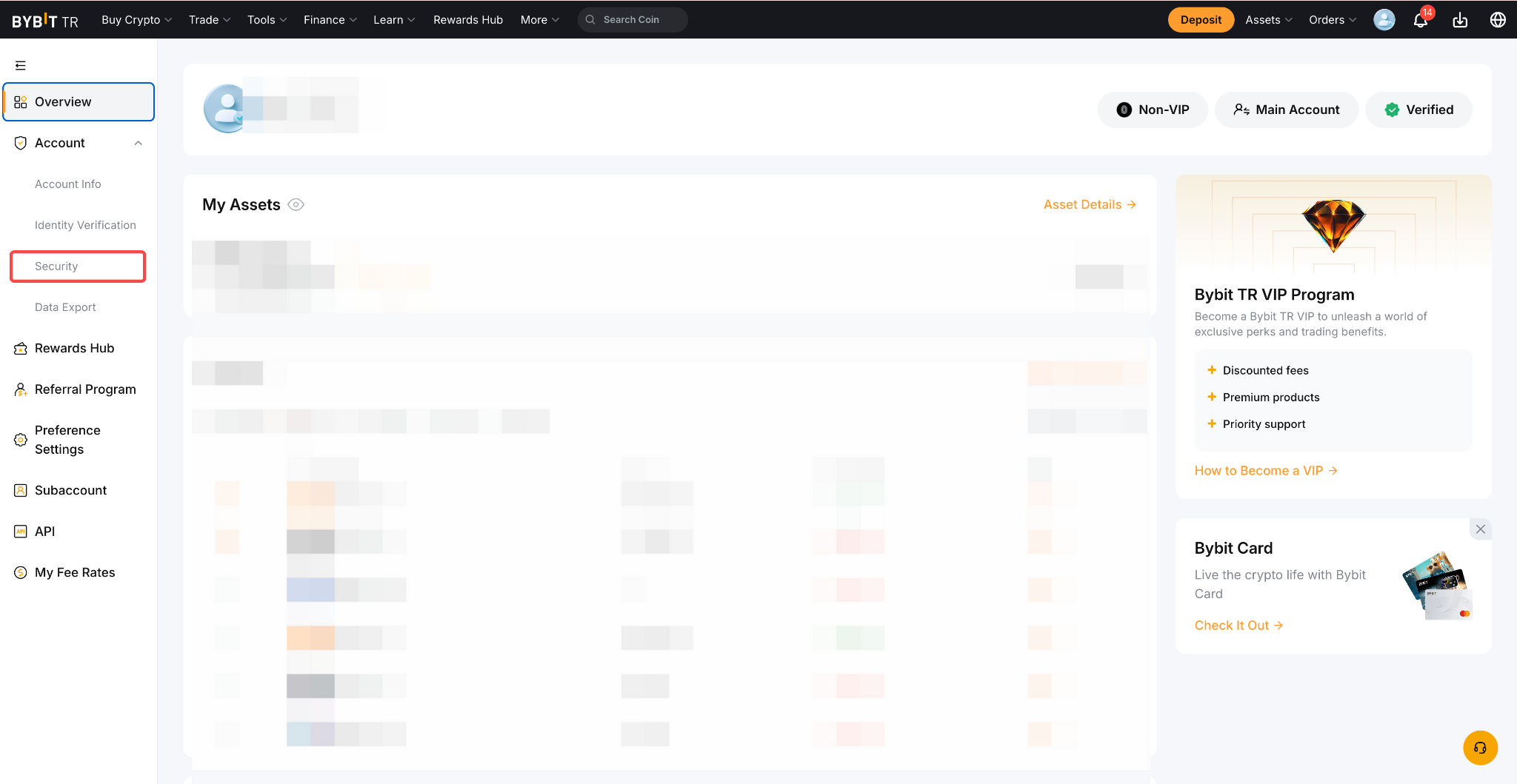
Task: Click the download app icon
Action: click(1460, 20)
